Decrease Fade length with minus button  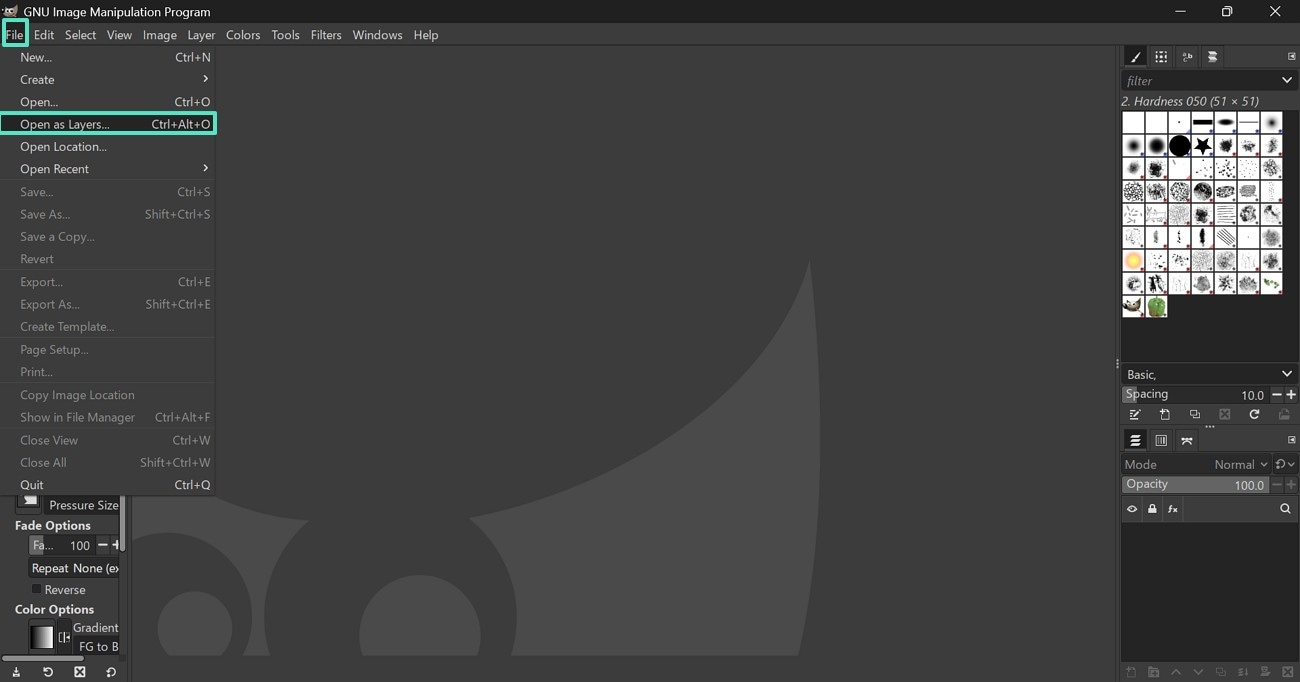click(x=103, y=545)
